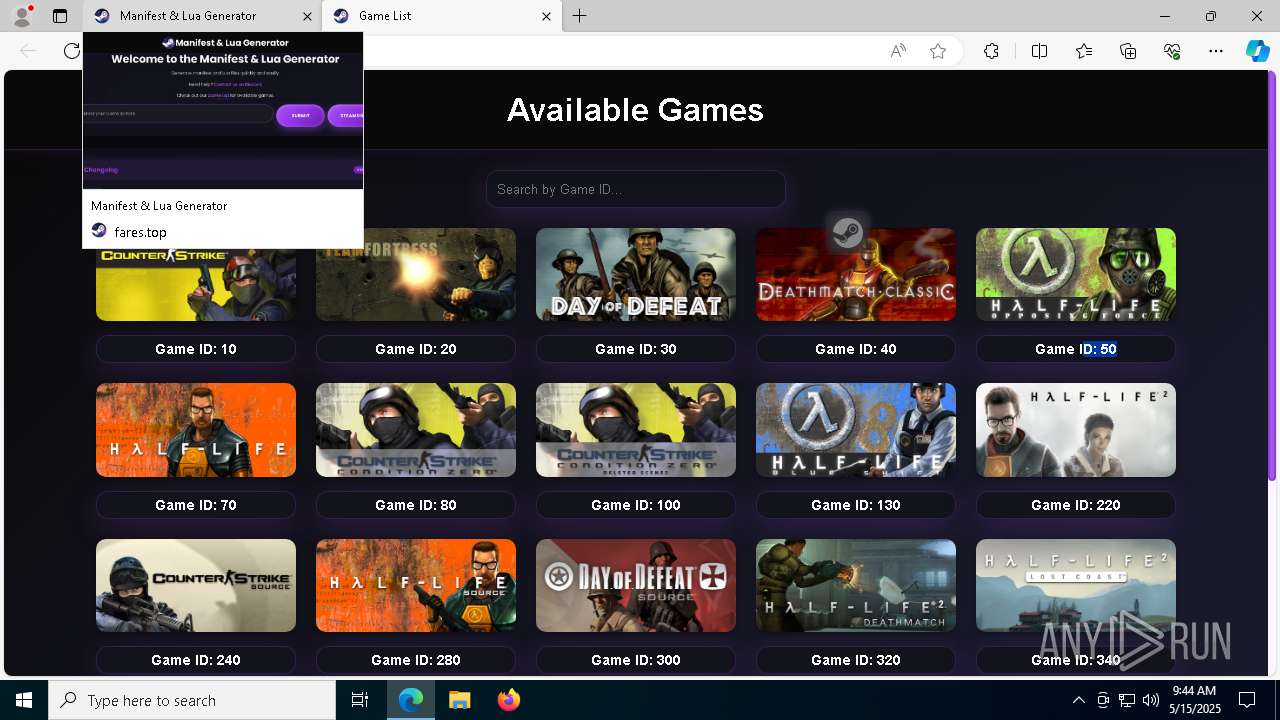This screenshot has width=1280, height=720.
Task: Open Half-Life 2 Deathmatch thumbnail
Action: 856,586
